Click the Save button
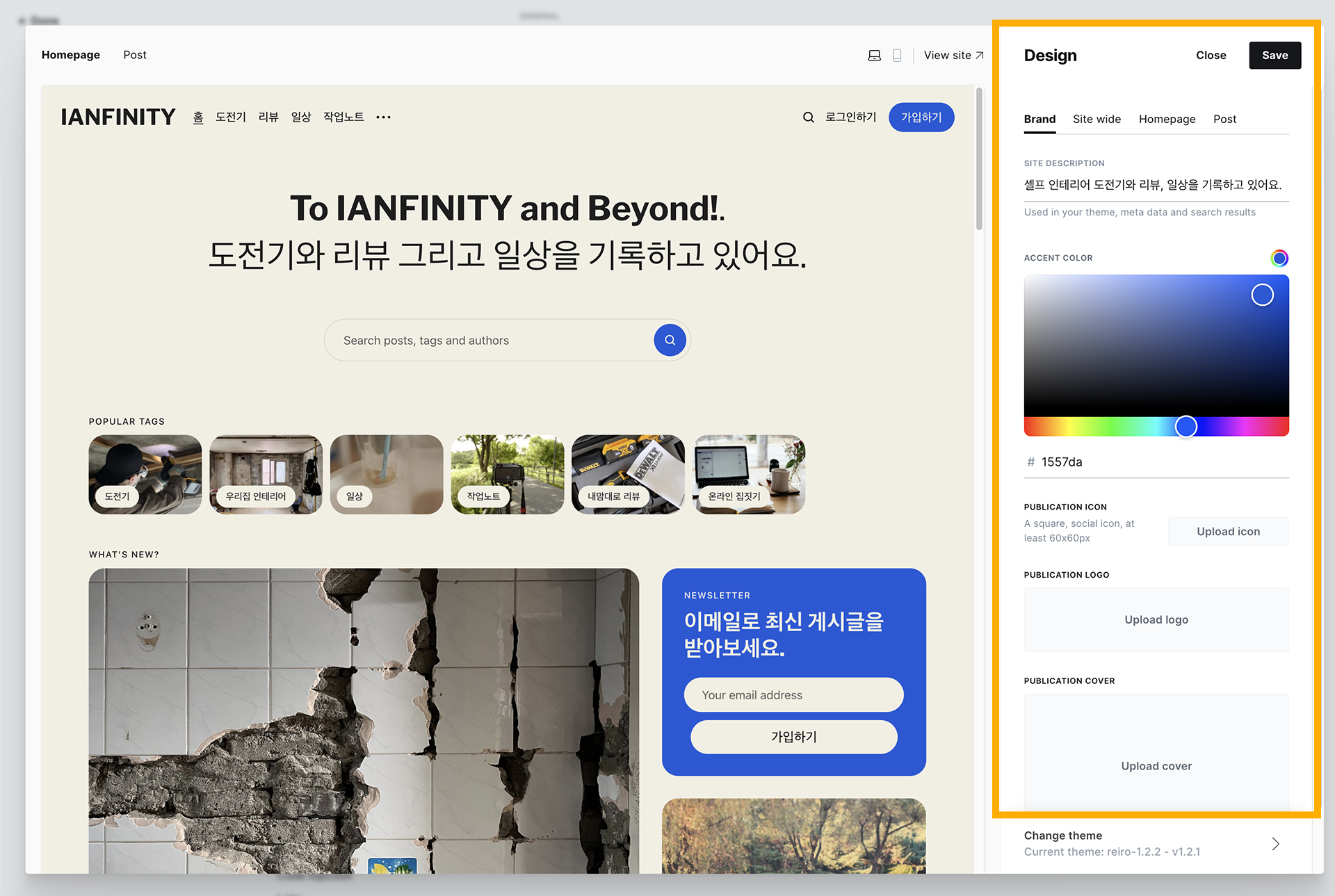This screenshot has width=1335, height=896. pos(1275,56)
